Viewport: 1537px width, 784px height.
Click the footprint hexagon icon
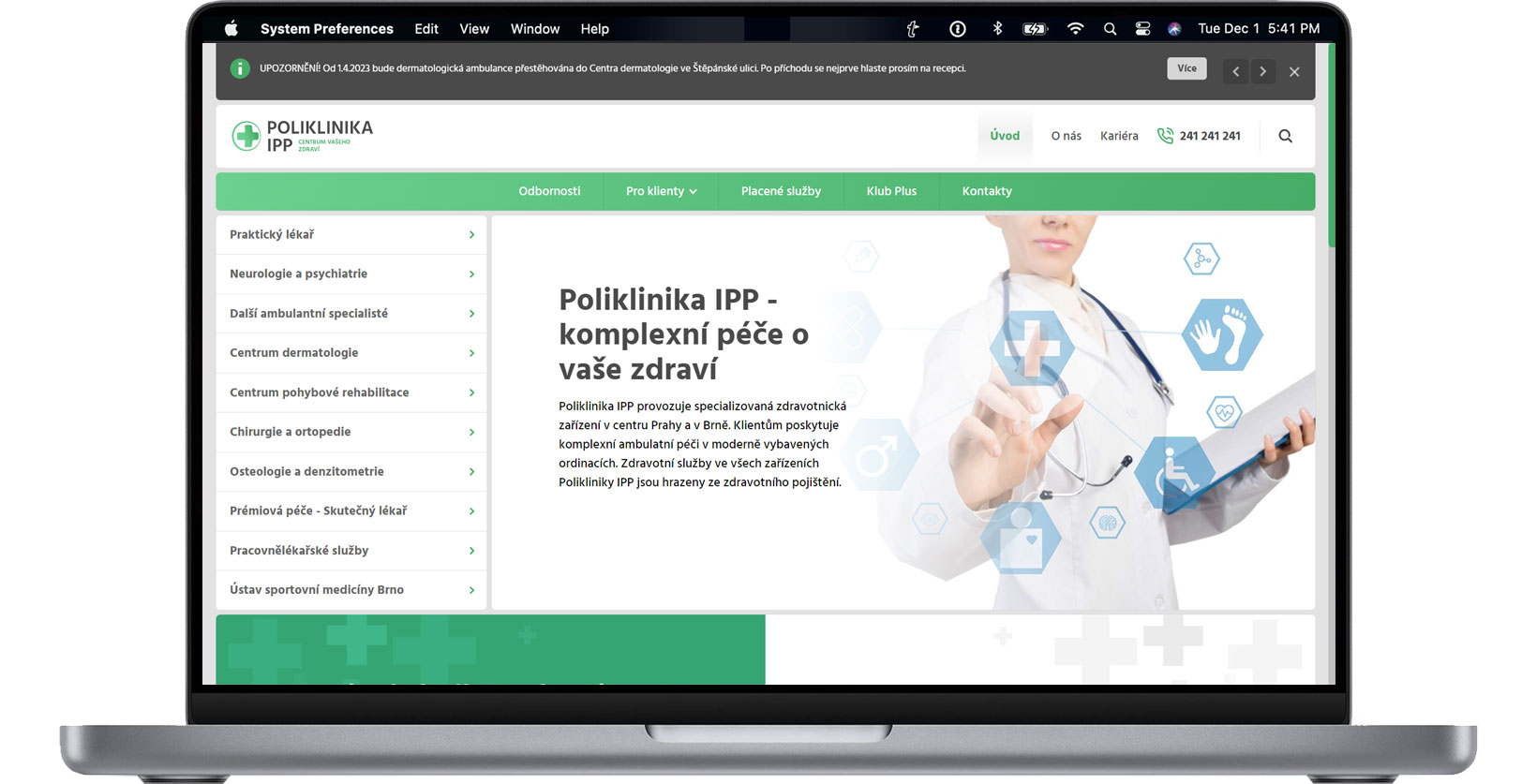[1221, 334]
